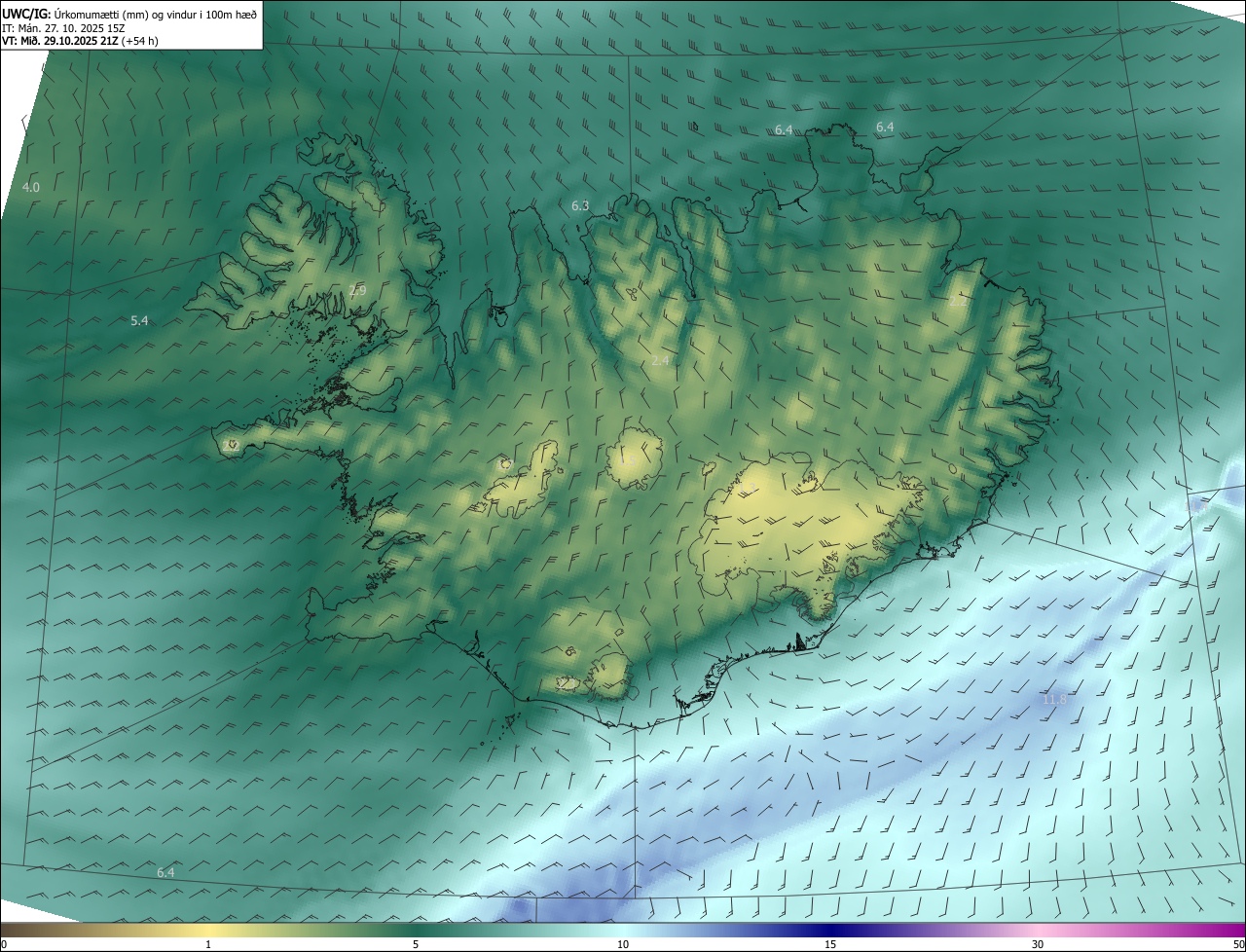Click the 30 tick on color scale

click(1038, 944)
